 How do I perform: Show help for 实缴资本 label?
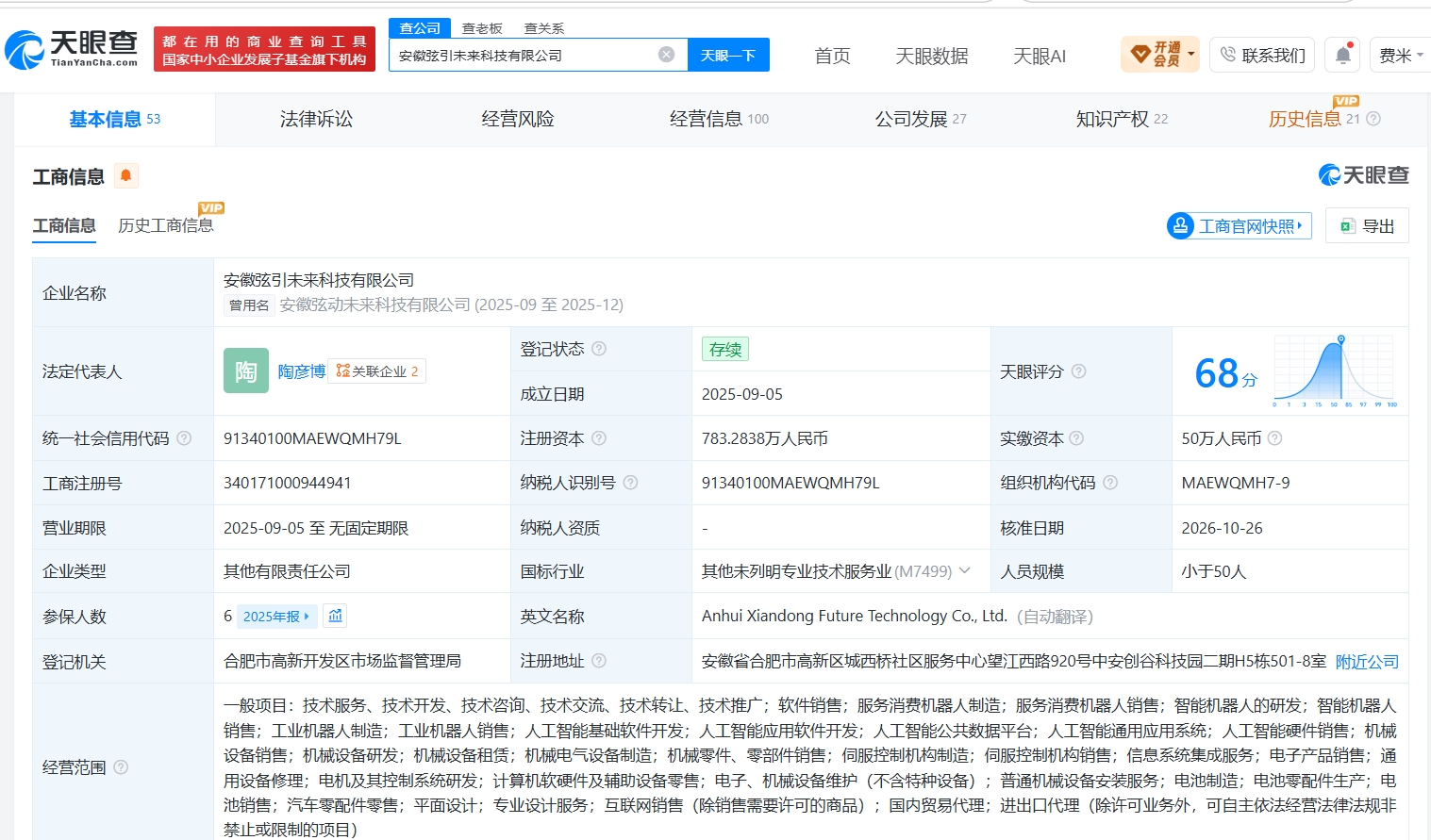[x=1076, y=438]
